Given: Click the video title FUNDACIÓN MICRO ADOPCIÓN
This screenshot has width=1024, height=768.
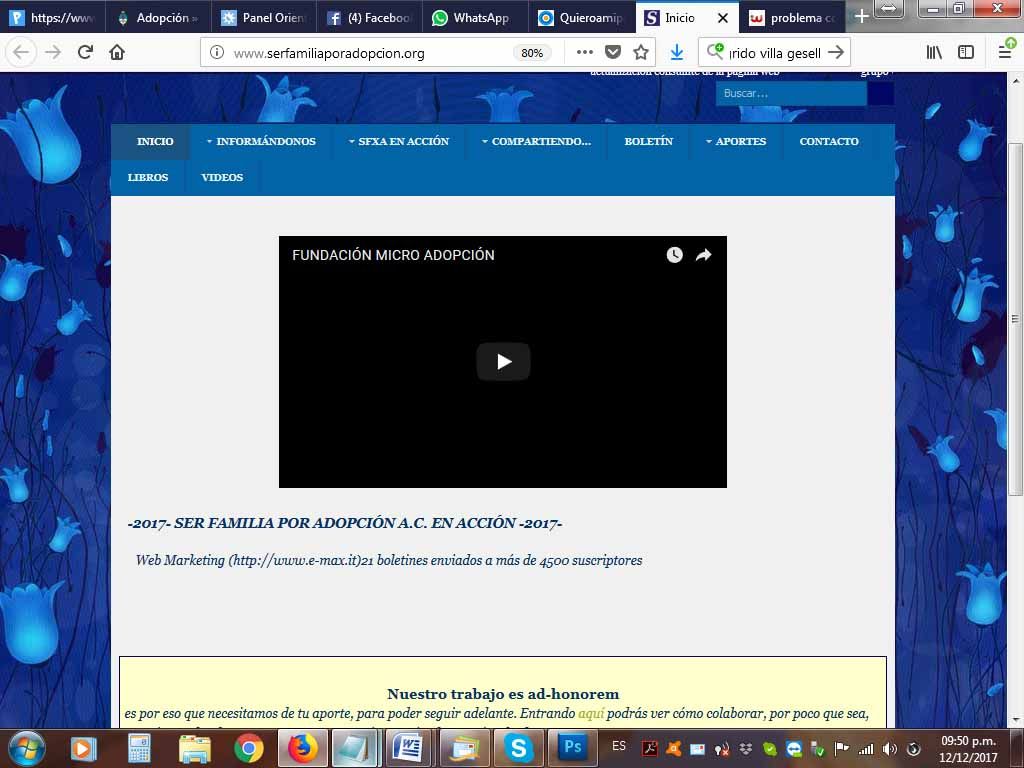Looking at the screenshot, I should [393, 255].
